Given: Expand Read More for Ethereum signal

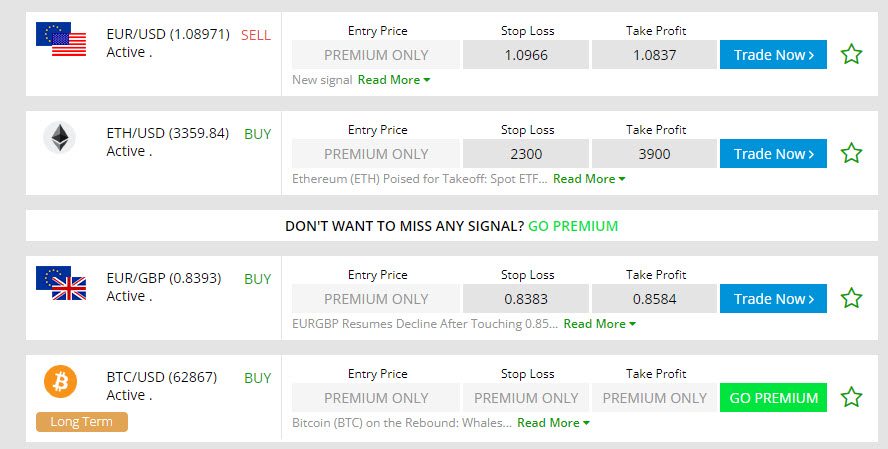Looking at the screenshot, I should [588, 179].
